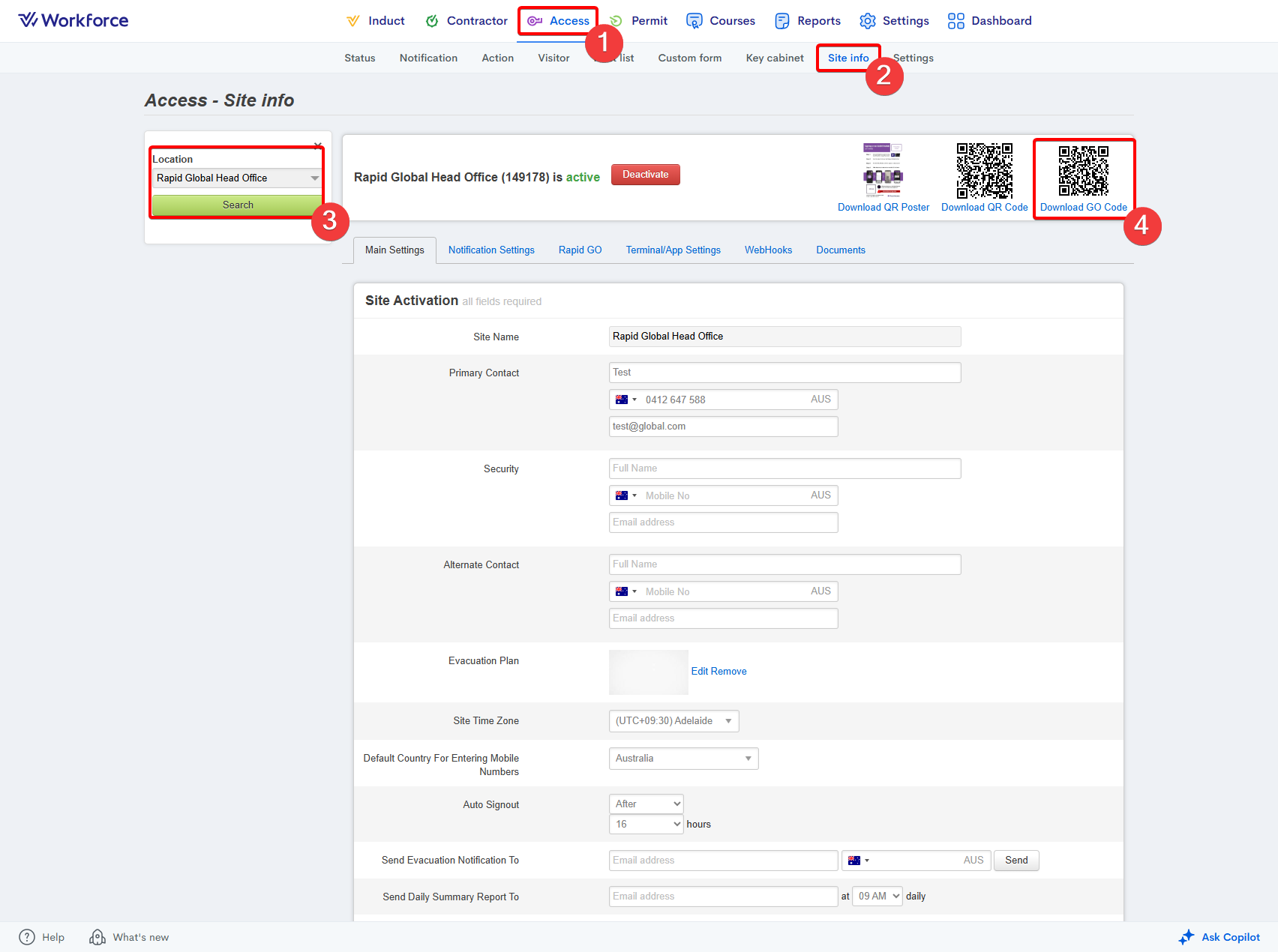Open the Courses module icon
The image size is (1278, 952).
pos(694,21)
